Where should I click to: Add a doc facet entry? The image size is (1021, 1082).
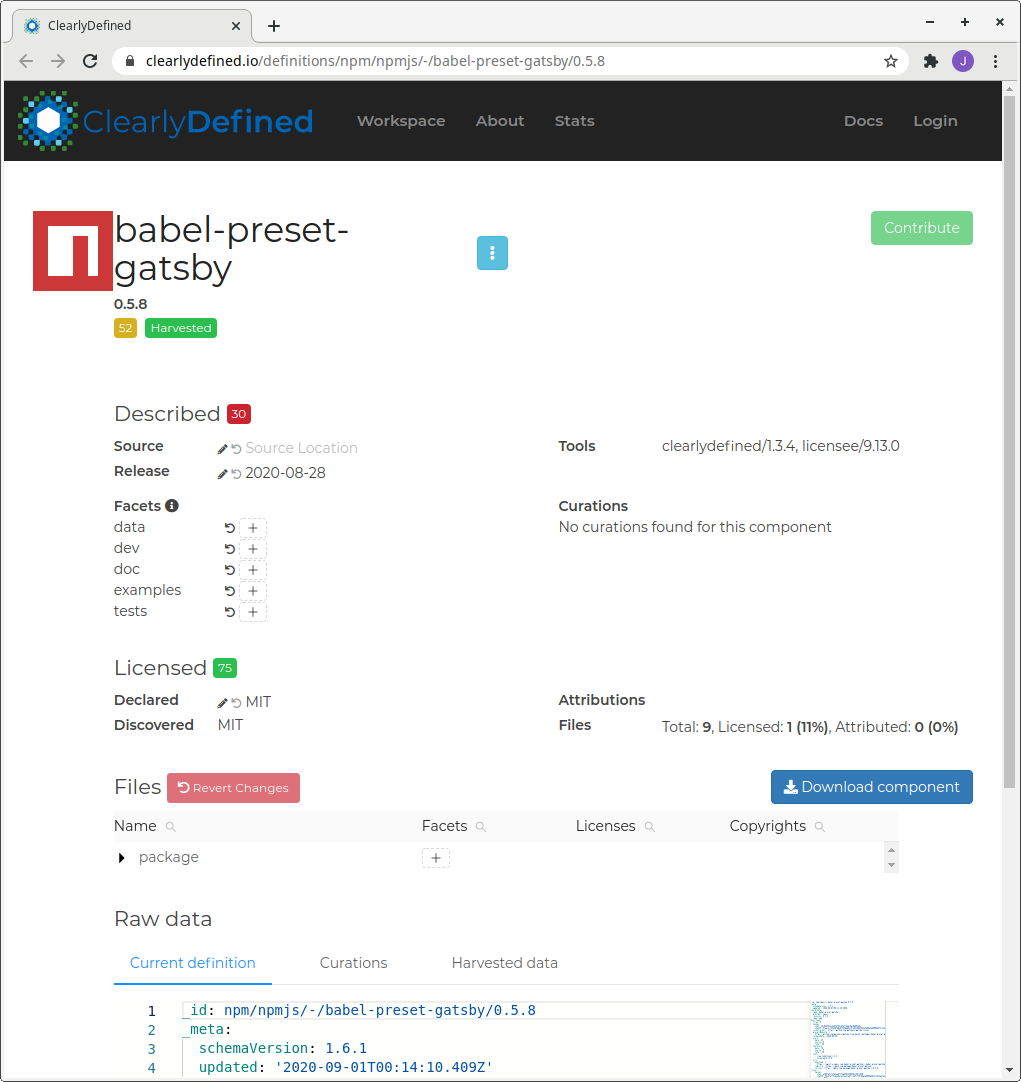tap(252, 570)
